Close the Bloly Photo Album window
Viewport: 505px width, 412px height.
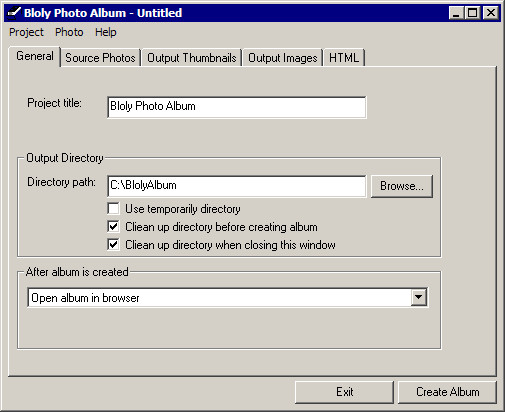[491, 13]
